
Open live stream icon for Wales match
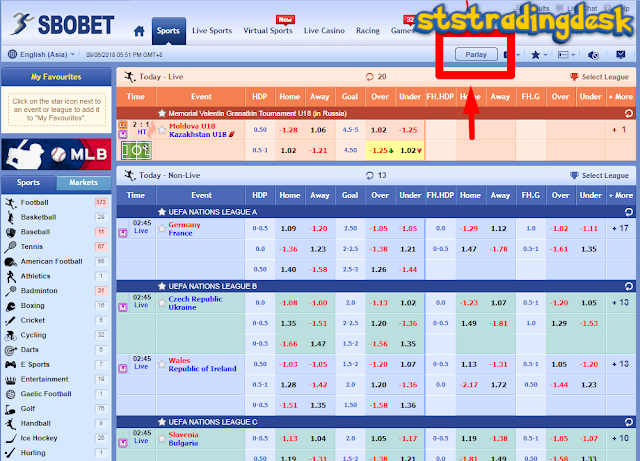[123, 368]
